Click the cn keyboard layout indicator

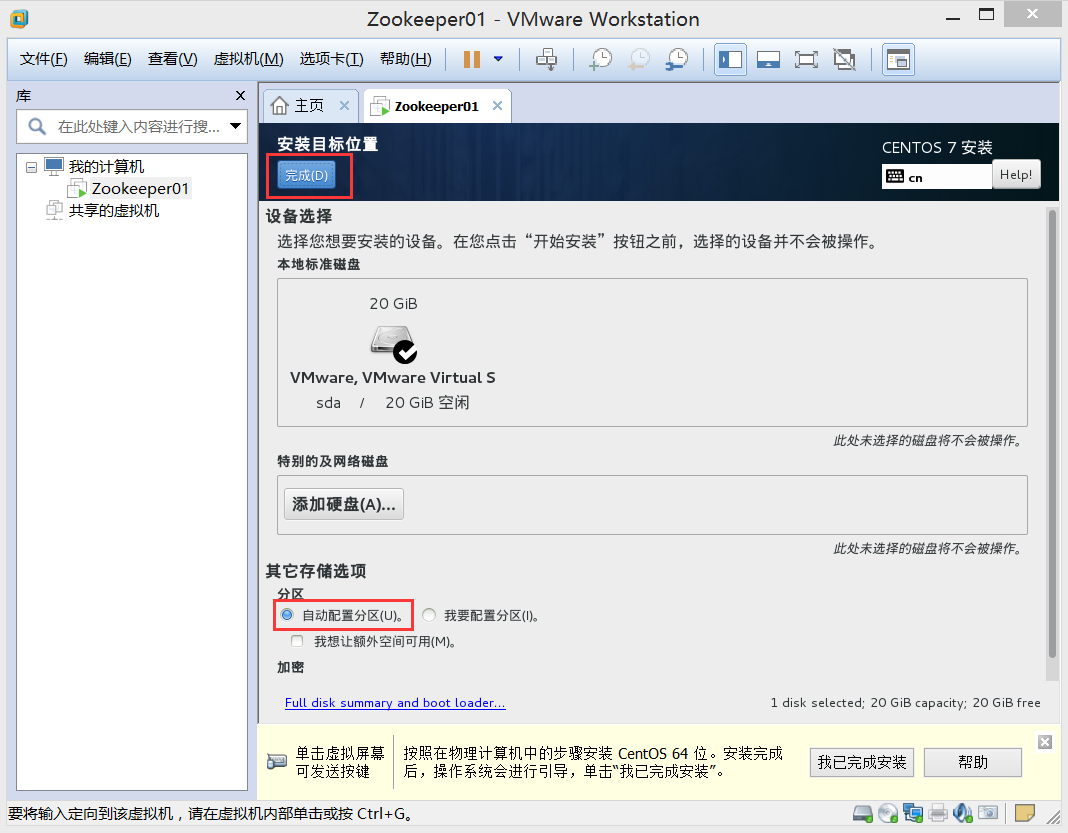pyautogui.click(x=937, y=177)
